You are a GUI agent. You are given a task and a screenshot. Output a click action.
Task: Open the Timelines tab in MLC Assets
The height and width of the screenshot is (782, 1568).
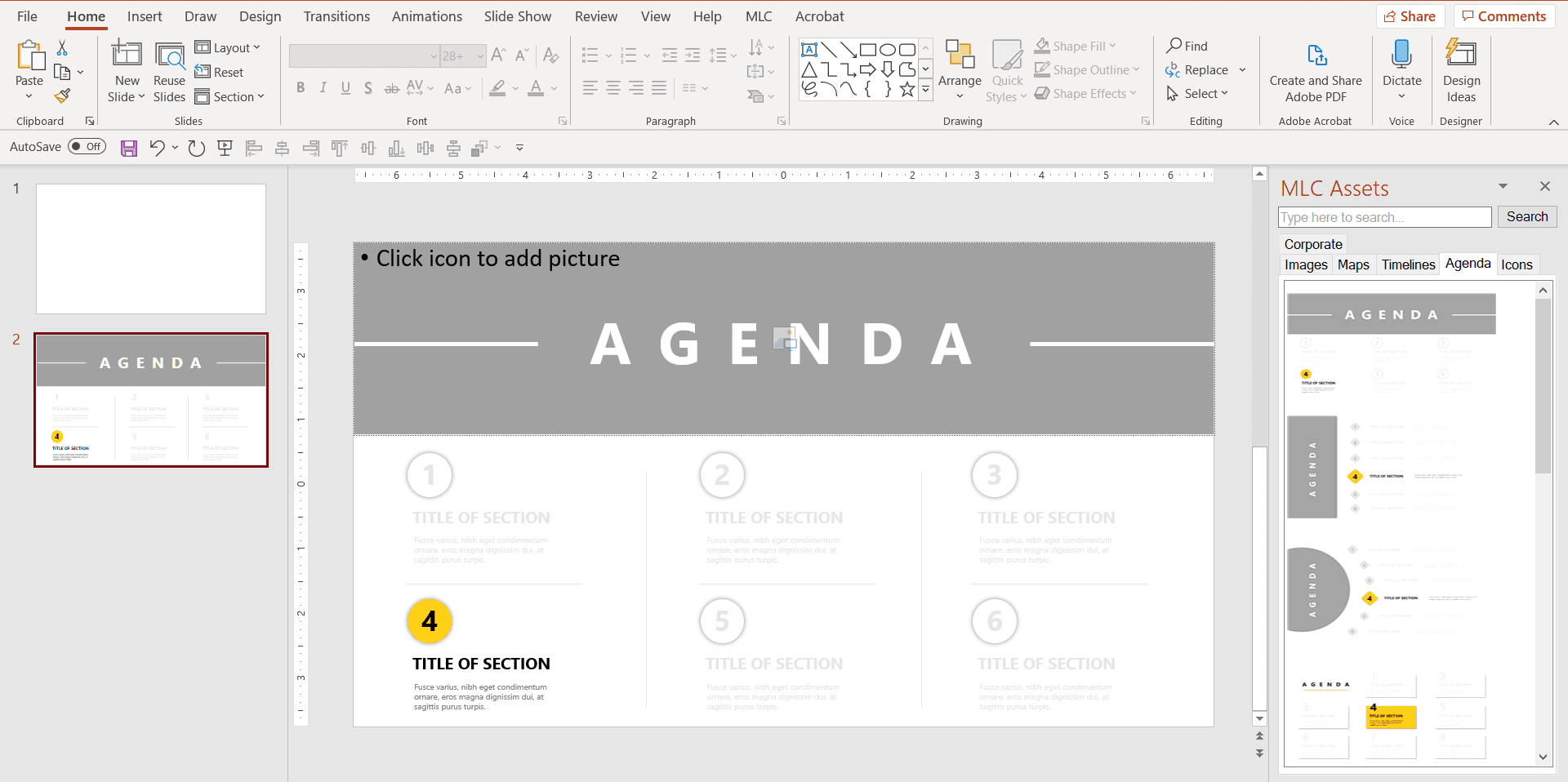[1408, 264]
